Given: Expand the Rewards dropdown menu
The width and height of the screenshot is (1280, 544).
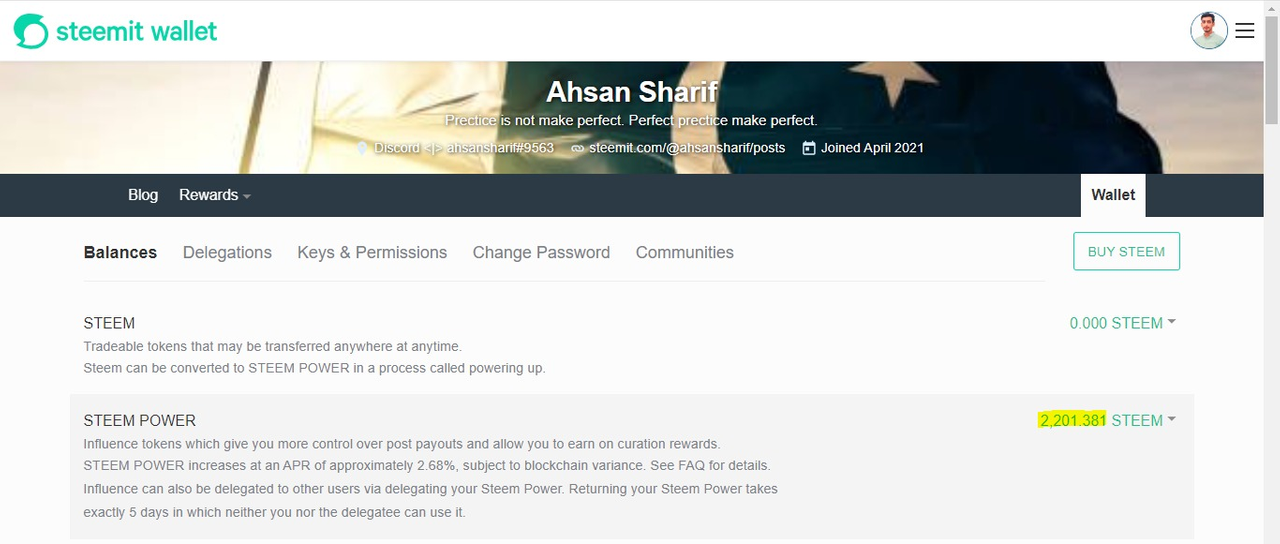Looking at the screenshot, I should 214,195.
